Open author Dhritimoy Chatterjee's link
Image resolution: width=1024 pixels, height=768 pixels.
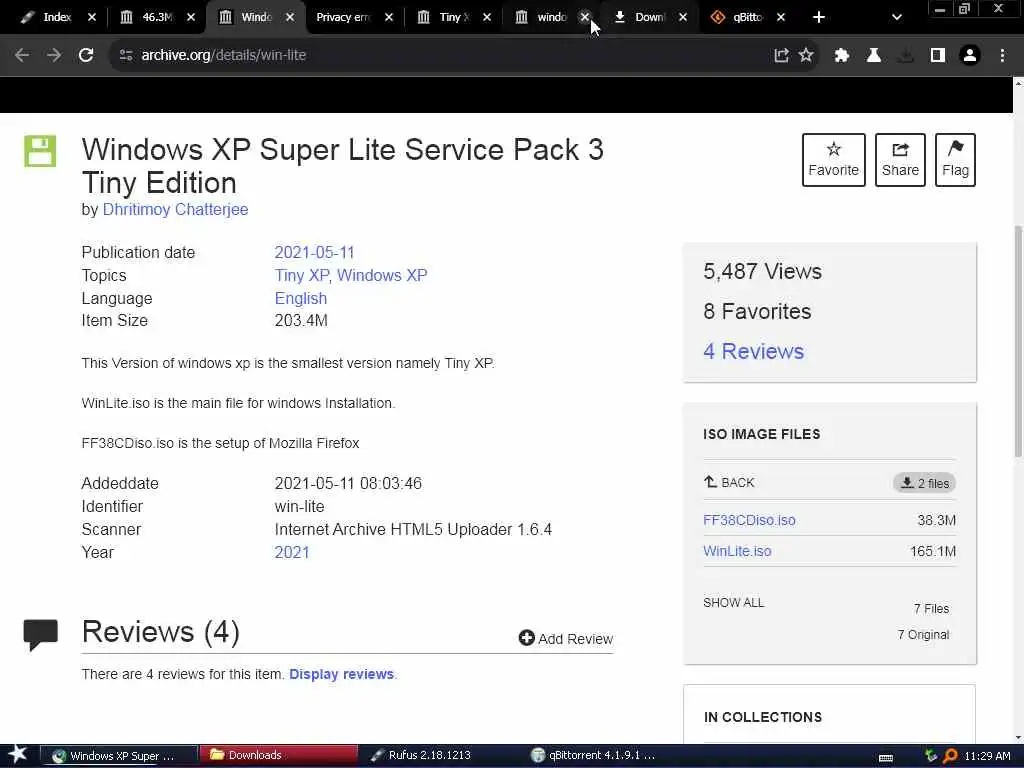175,210
